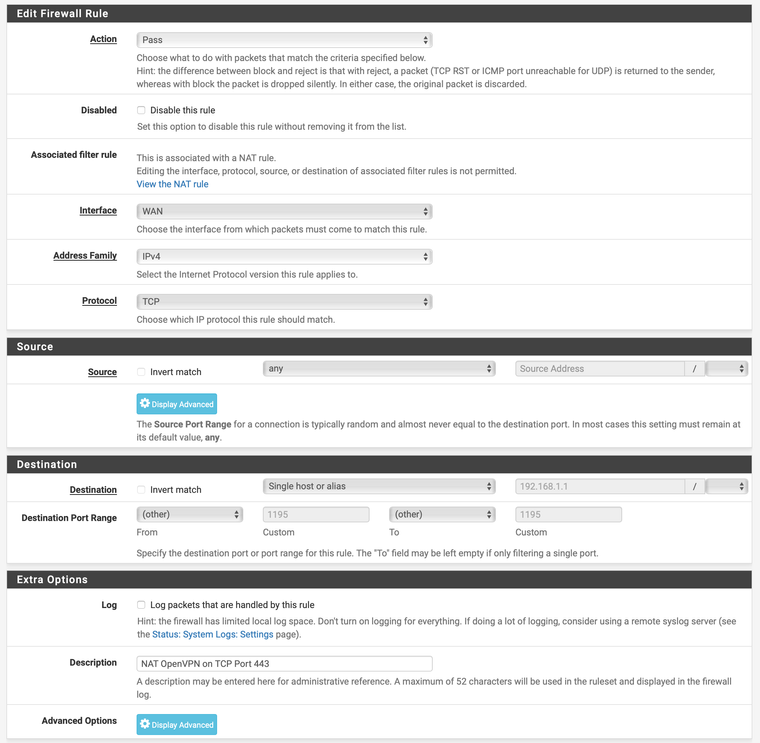Click the Extra Options section header
760x743 pixels.
click(379, 580)
